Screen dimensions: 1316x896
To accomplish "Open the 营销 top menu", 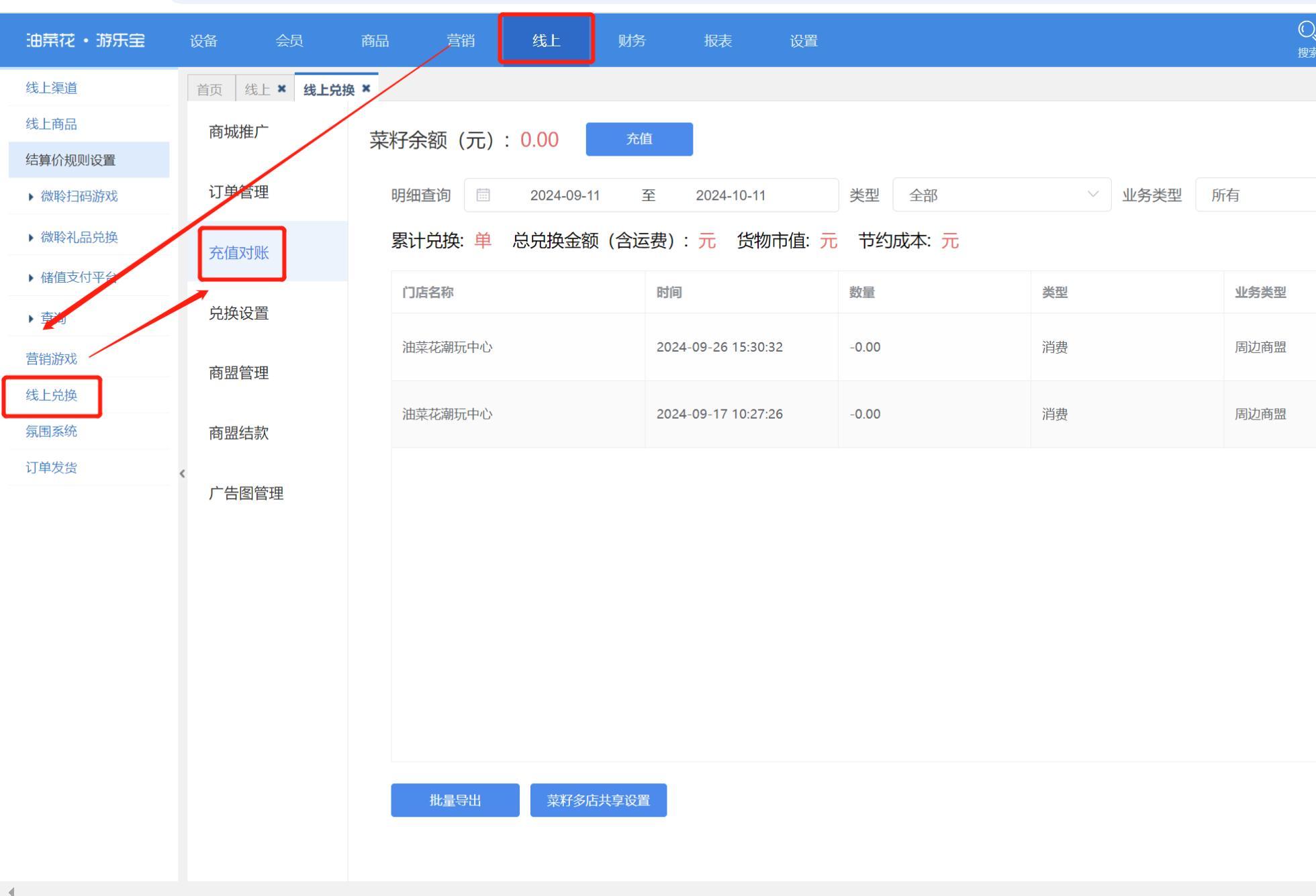I will click(461, 41).
